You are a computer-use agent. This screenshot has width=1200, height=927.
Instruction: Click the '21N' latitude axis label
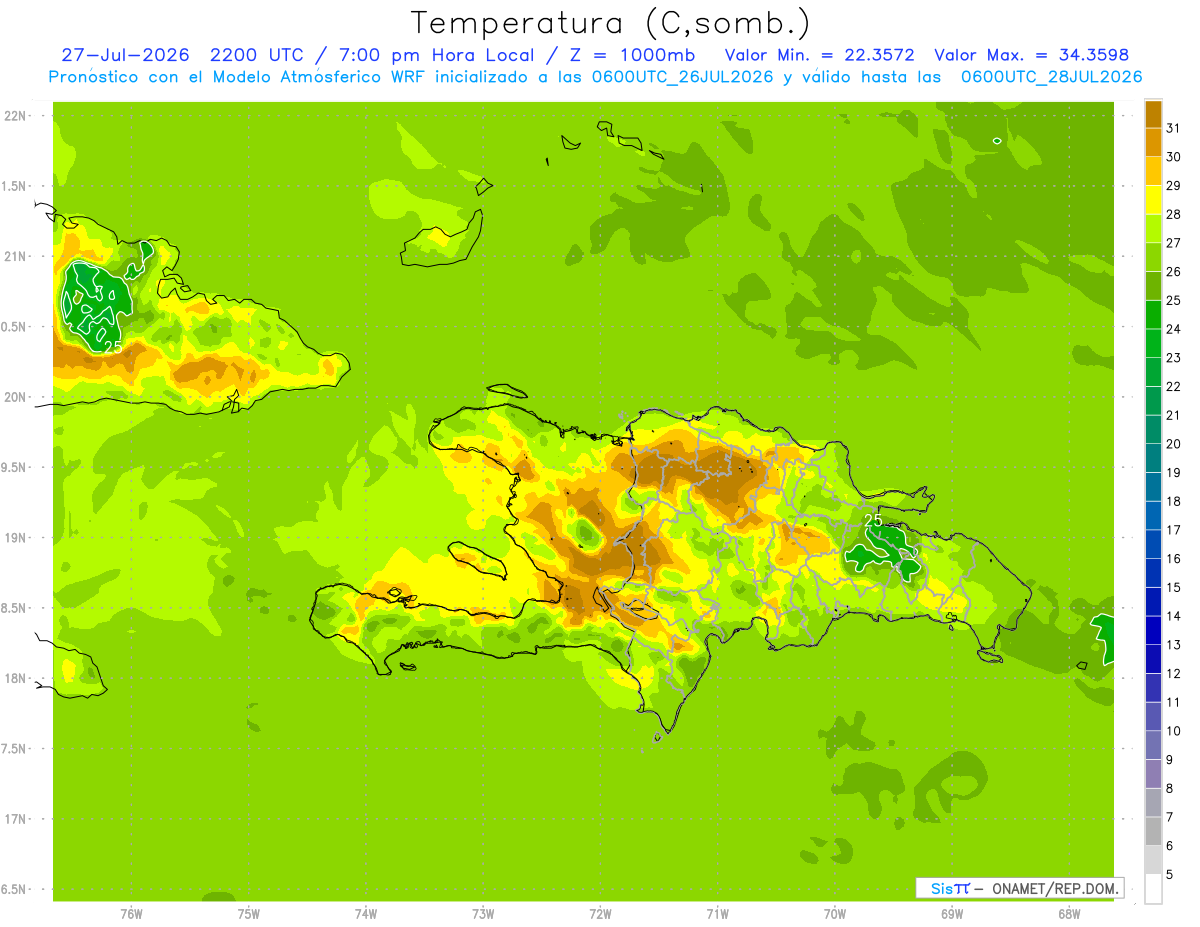(x=16, y=256)
